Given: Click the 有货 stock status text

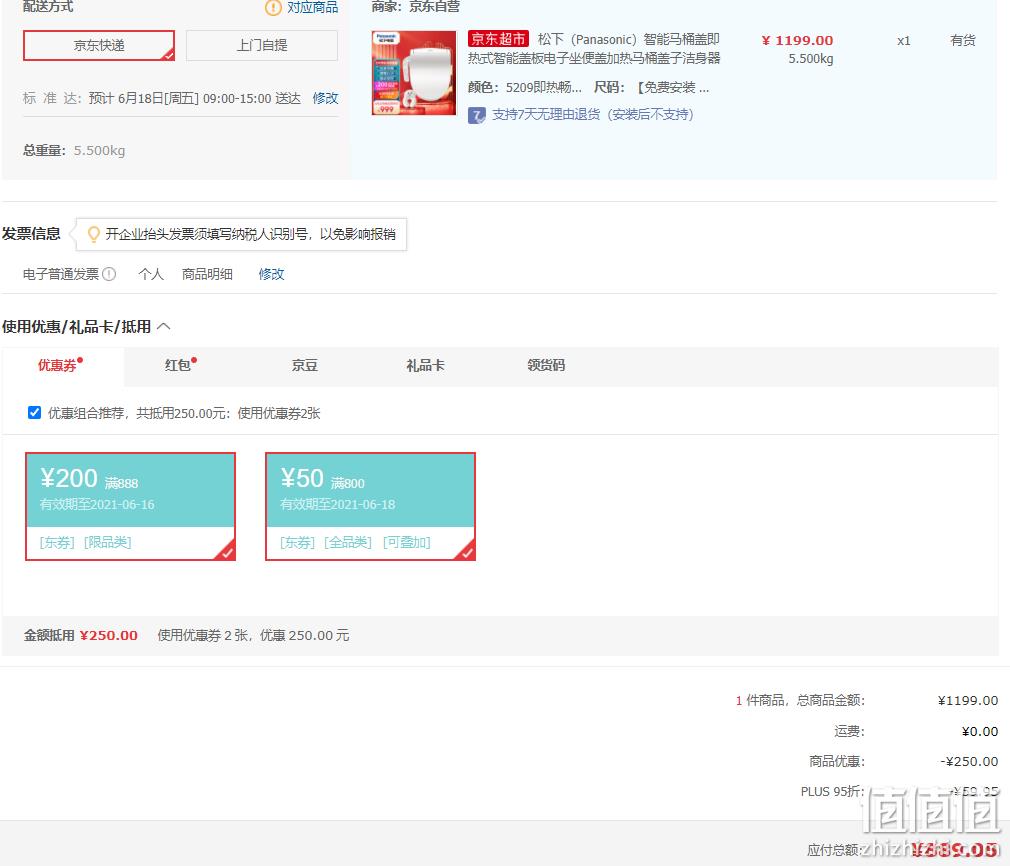Looking at the screenshot, I should [963, 40].
